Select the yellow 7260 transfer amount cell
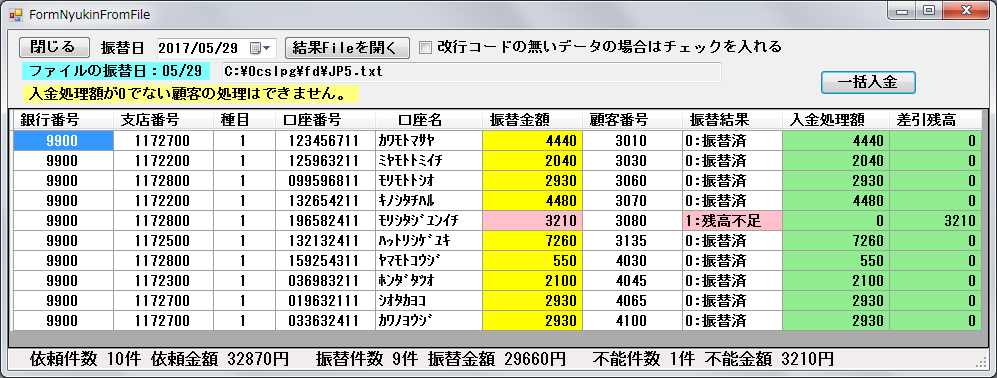This screenshot has height=378, width=997. (x=532, y=241)
